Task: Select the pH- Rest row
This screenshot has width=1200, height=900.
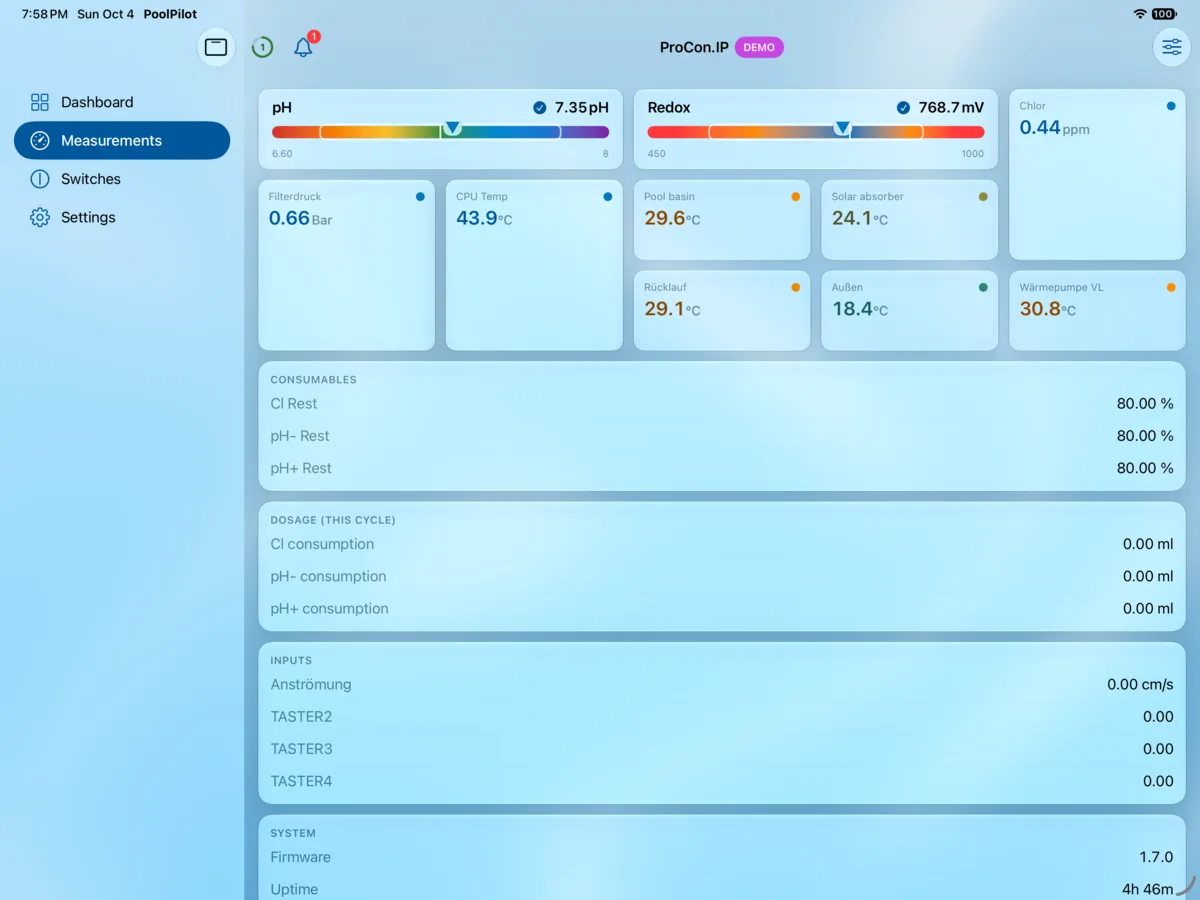Action: pyautogui.click(x=722, y=436)
